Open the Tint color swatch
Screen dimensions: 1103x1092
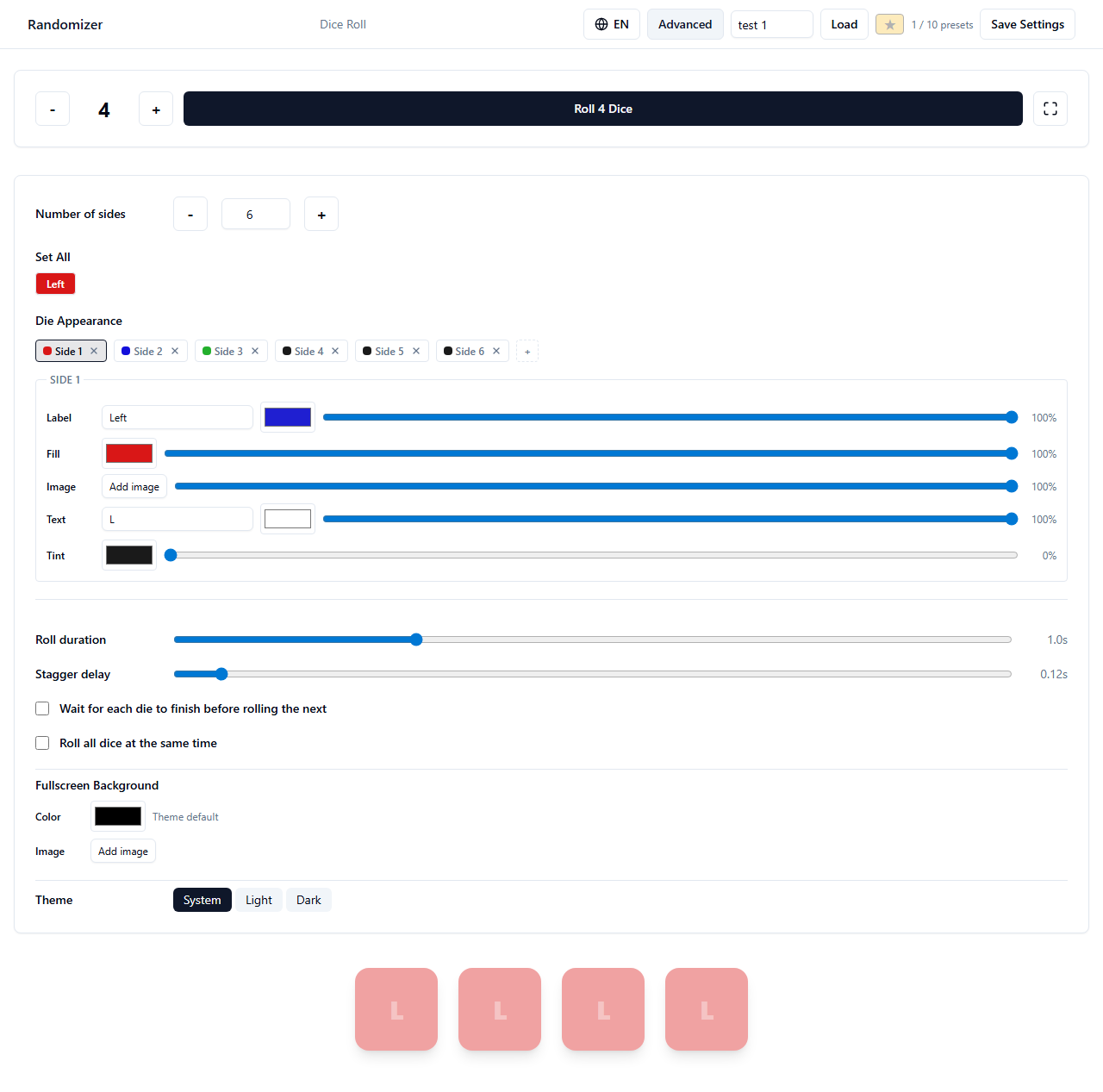(x=129, y=555)
